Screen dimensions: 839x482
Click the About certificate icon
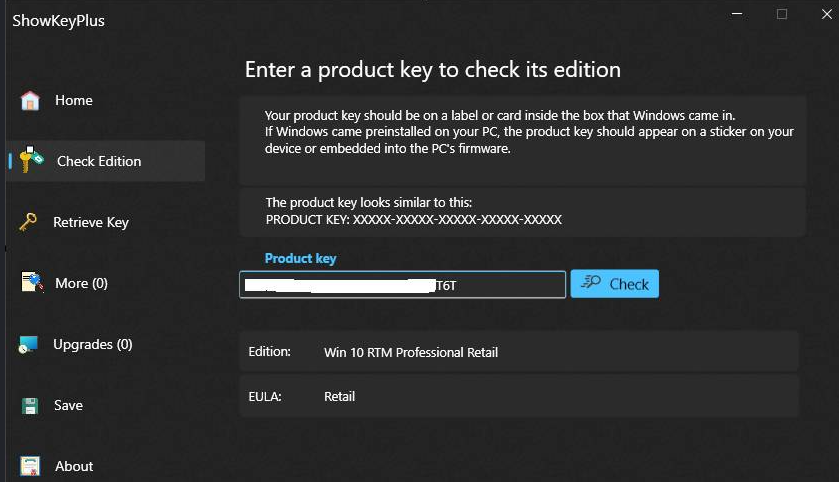(x=30, y=466)
